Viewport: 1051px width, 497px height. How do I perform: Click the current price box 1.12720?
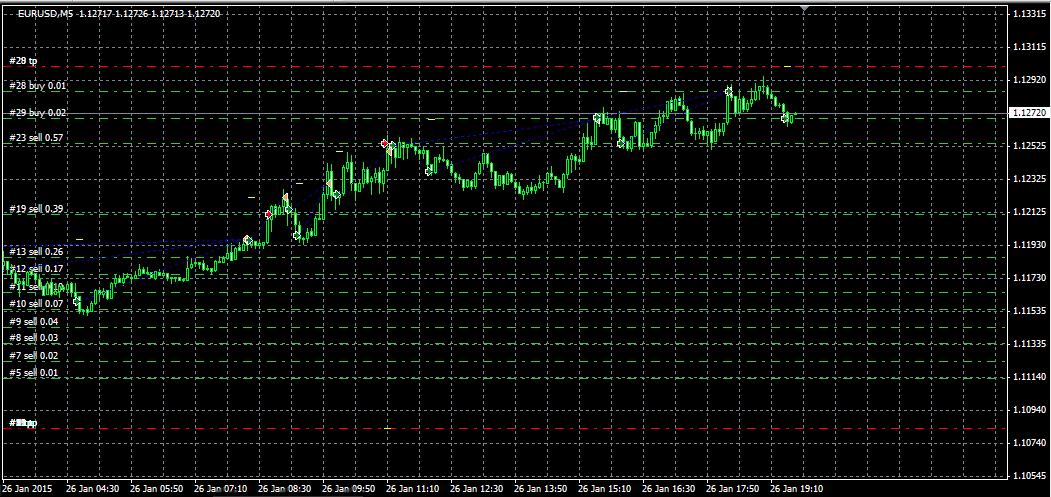(1029, 113)
